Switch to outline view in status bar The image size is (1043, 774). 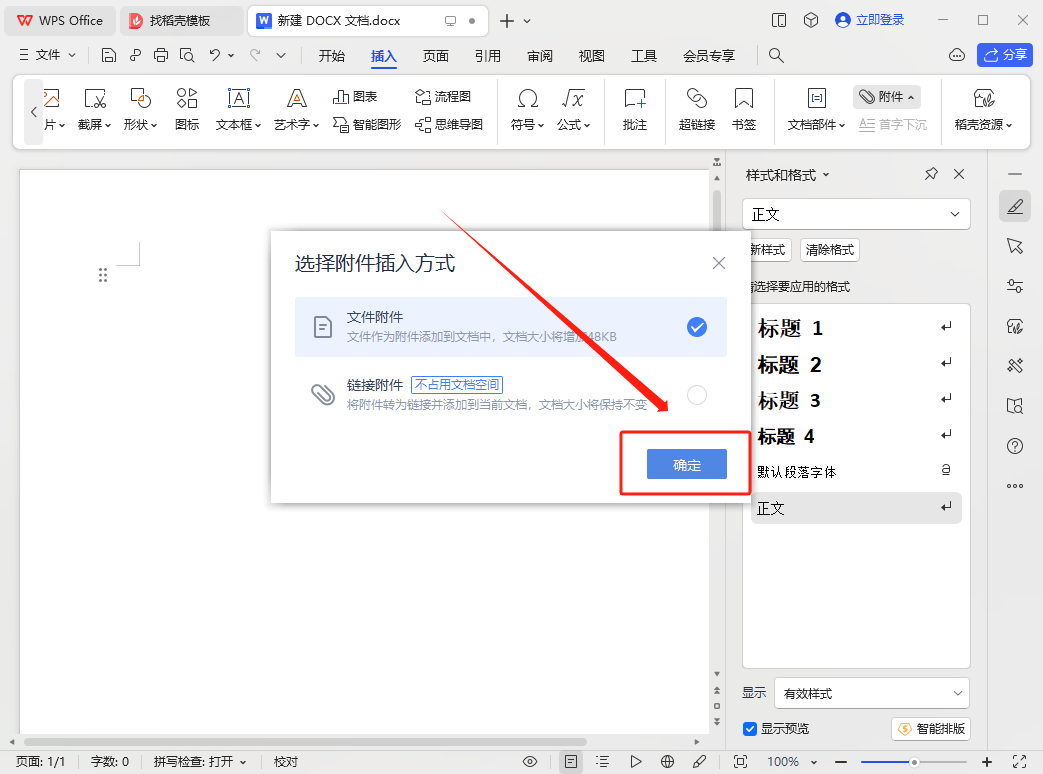(x=603, y=761)
